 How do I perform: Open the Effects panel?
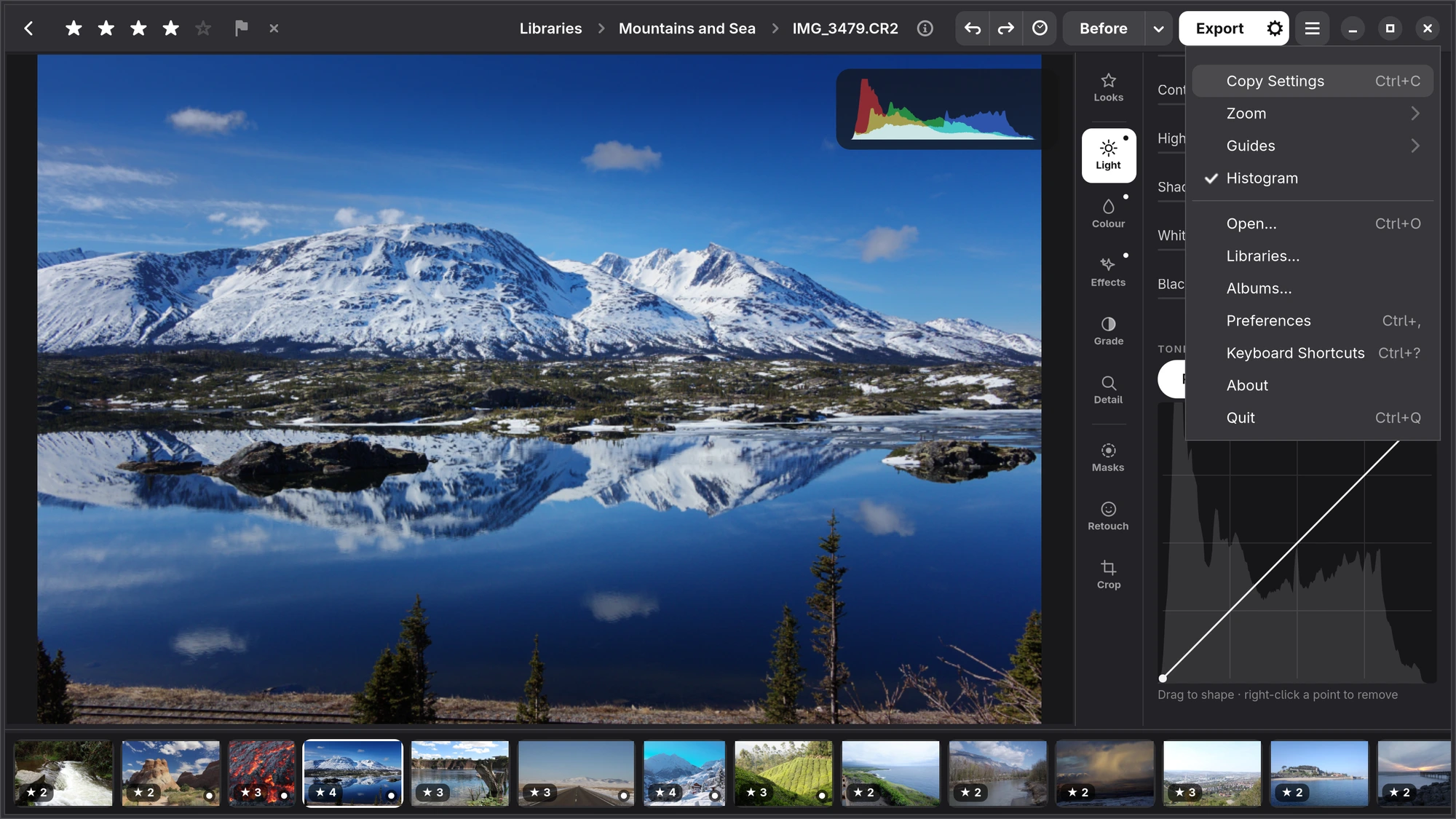[1108, 272]
